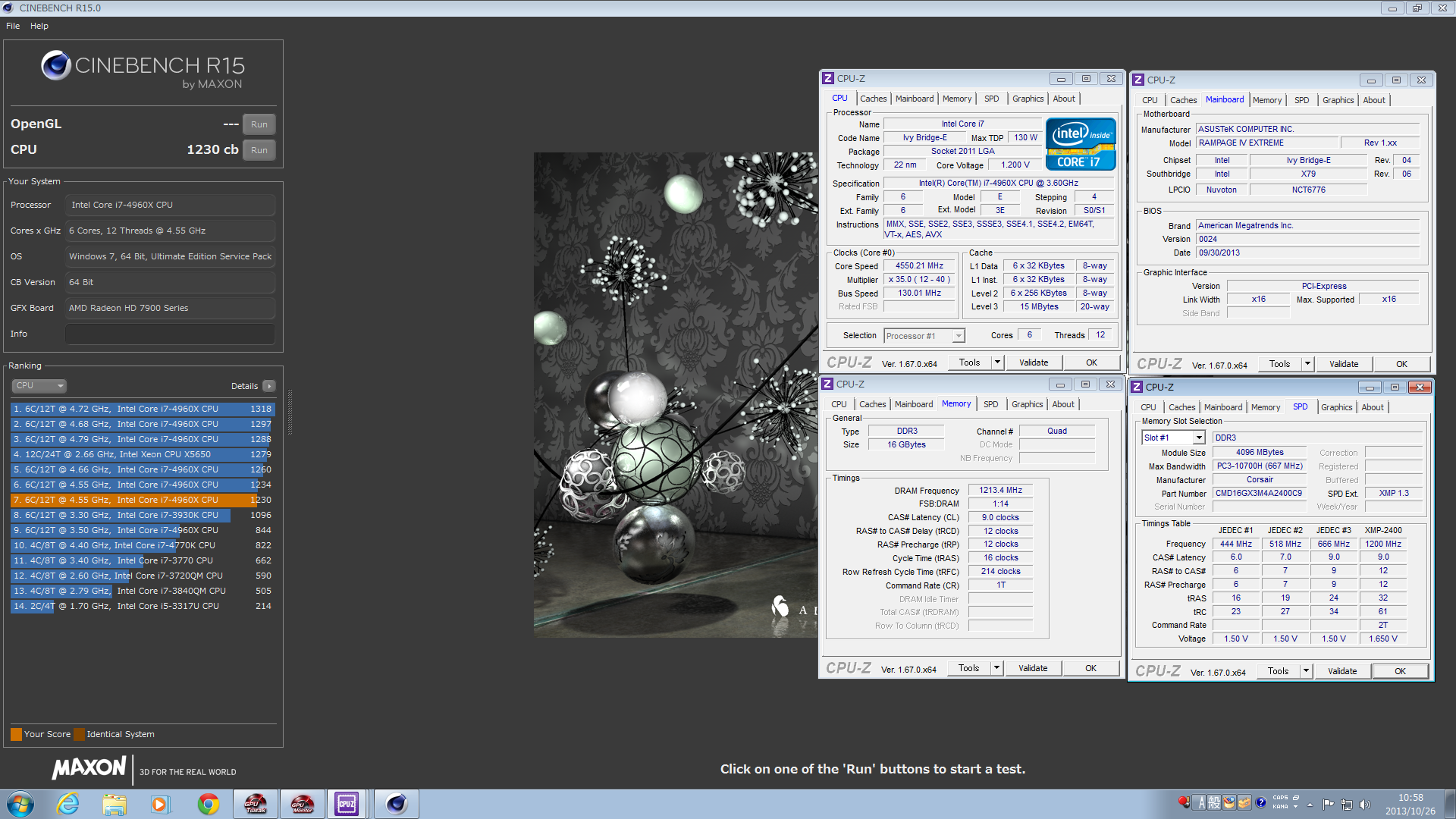Viewport: 1456px width, 819px height.
Task: Open the File menu
Action: tap(13, 26)
